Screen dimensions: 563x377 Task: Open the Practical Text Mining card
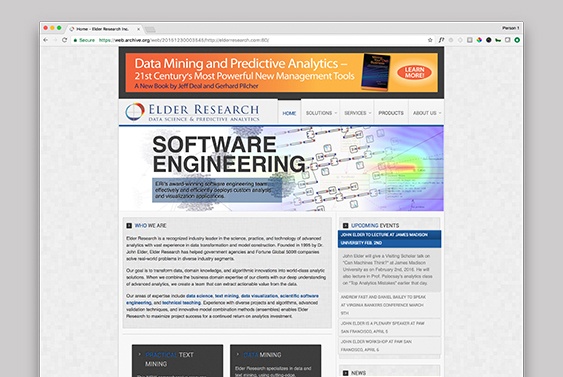pyautogui.click(x=177, y=361)
